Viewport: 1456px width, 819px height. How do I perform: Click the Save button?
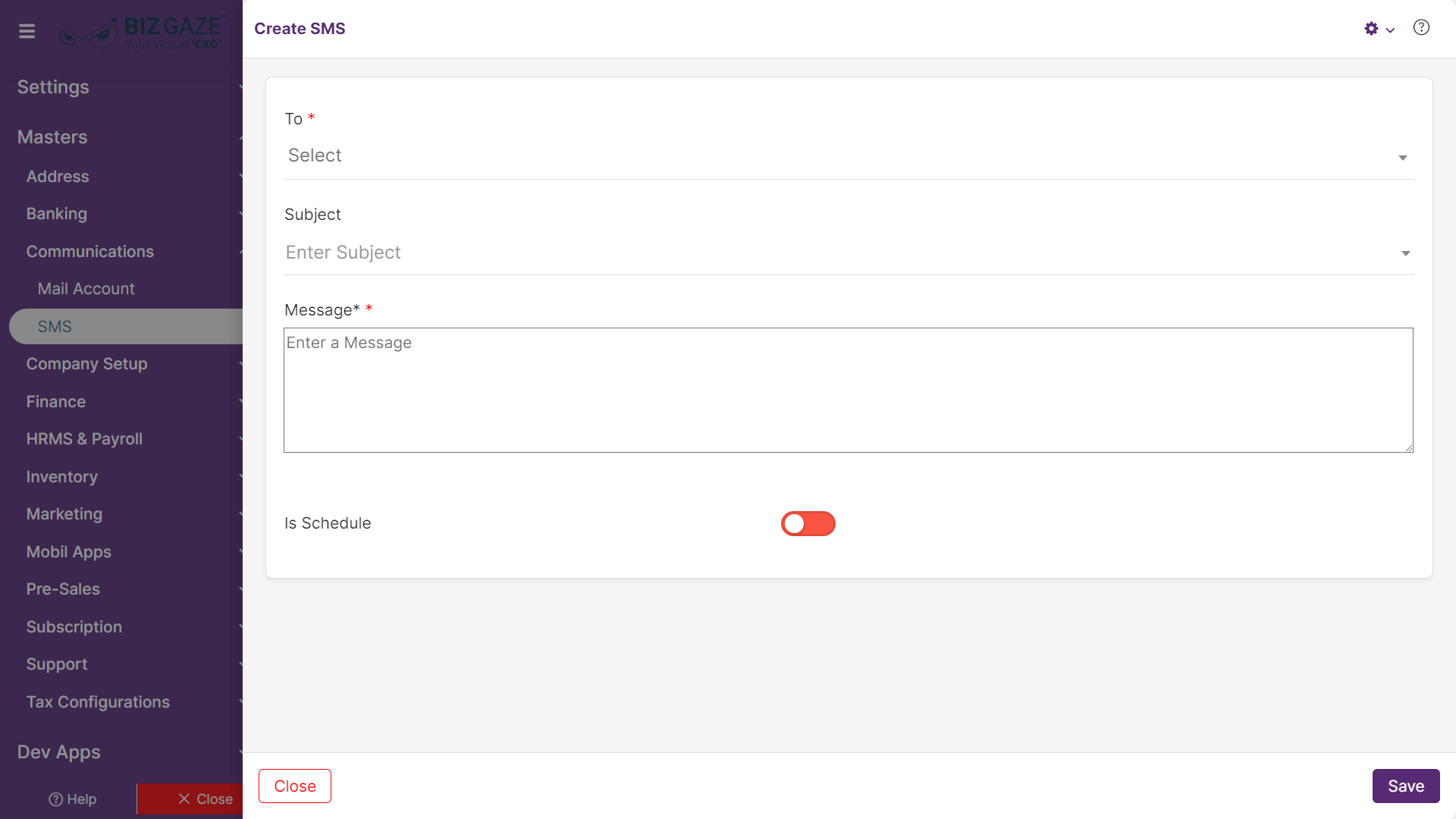click(x=1406, y=786)
